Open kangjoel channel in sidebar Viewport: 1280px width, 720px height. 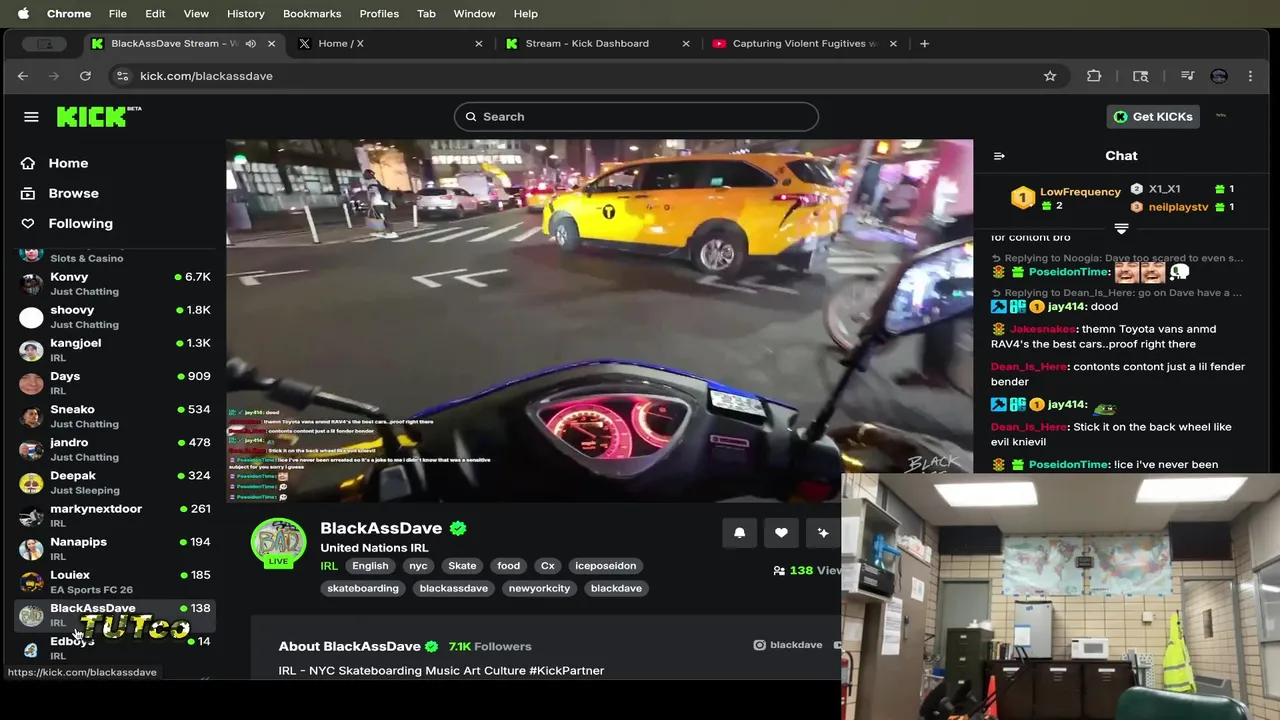click(x=115, y=350)
